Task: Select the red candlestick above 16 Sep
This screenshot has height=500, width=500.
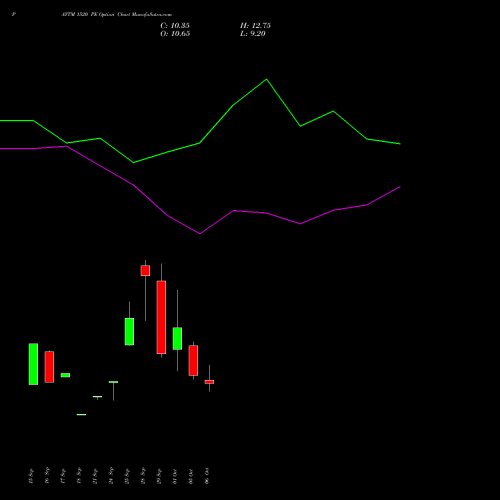Action: (49, 367)
